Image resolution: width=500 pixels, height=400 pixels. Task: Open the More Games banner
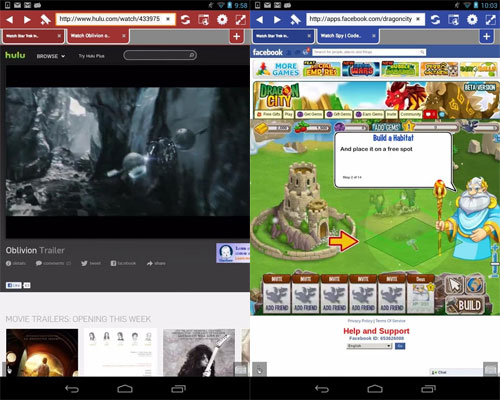pyautogui.click(x=277, y=69)
